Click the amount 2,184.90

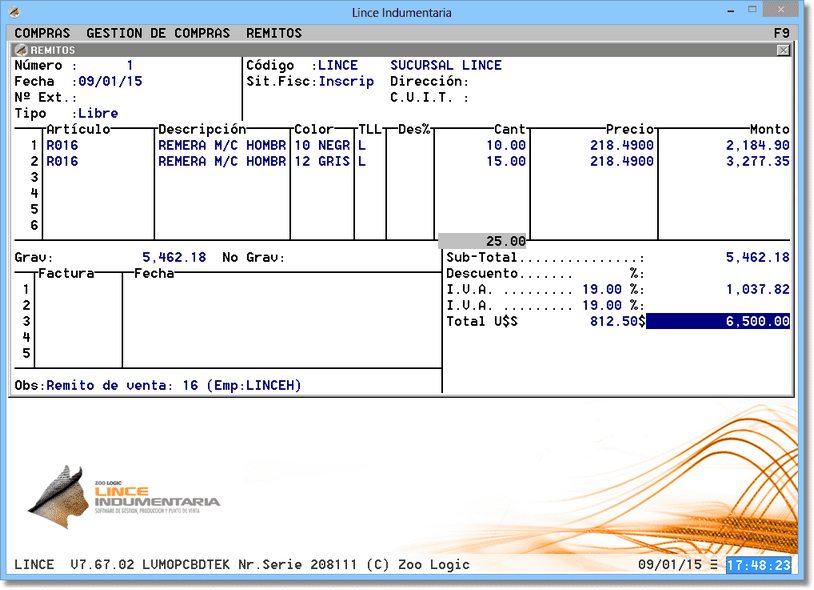(x=758, y=145)
